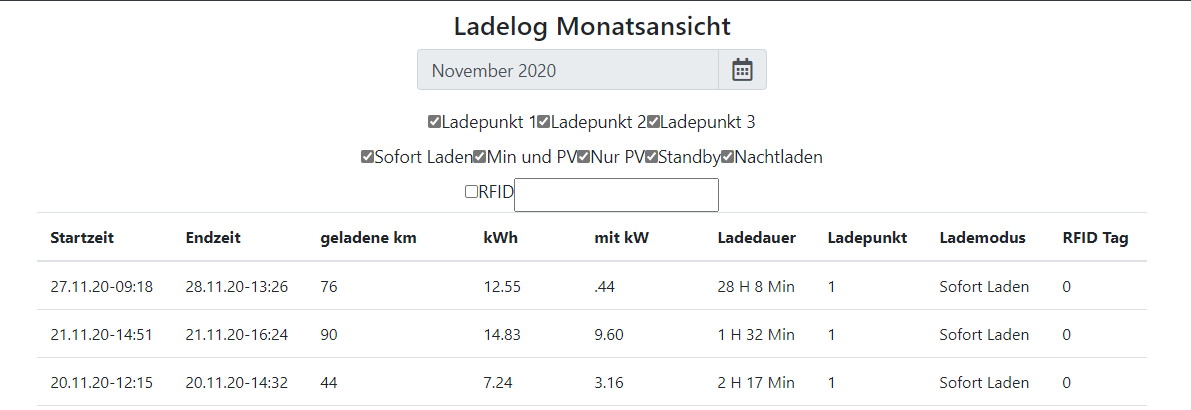
Task: Click the row with start time 21.11.20-14:51
Action: pyautogui.click(x=101, y=335)
